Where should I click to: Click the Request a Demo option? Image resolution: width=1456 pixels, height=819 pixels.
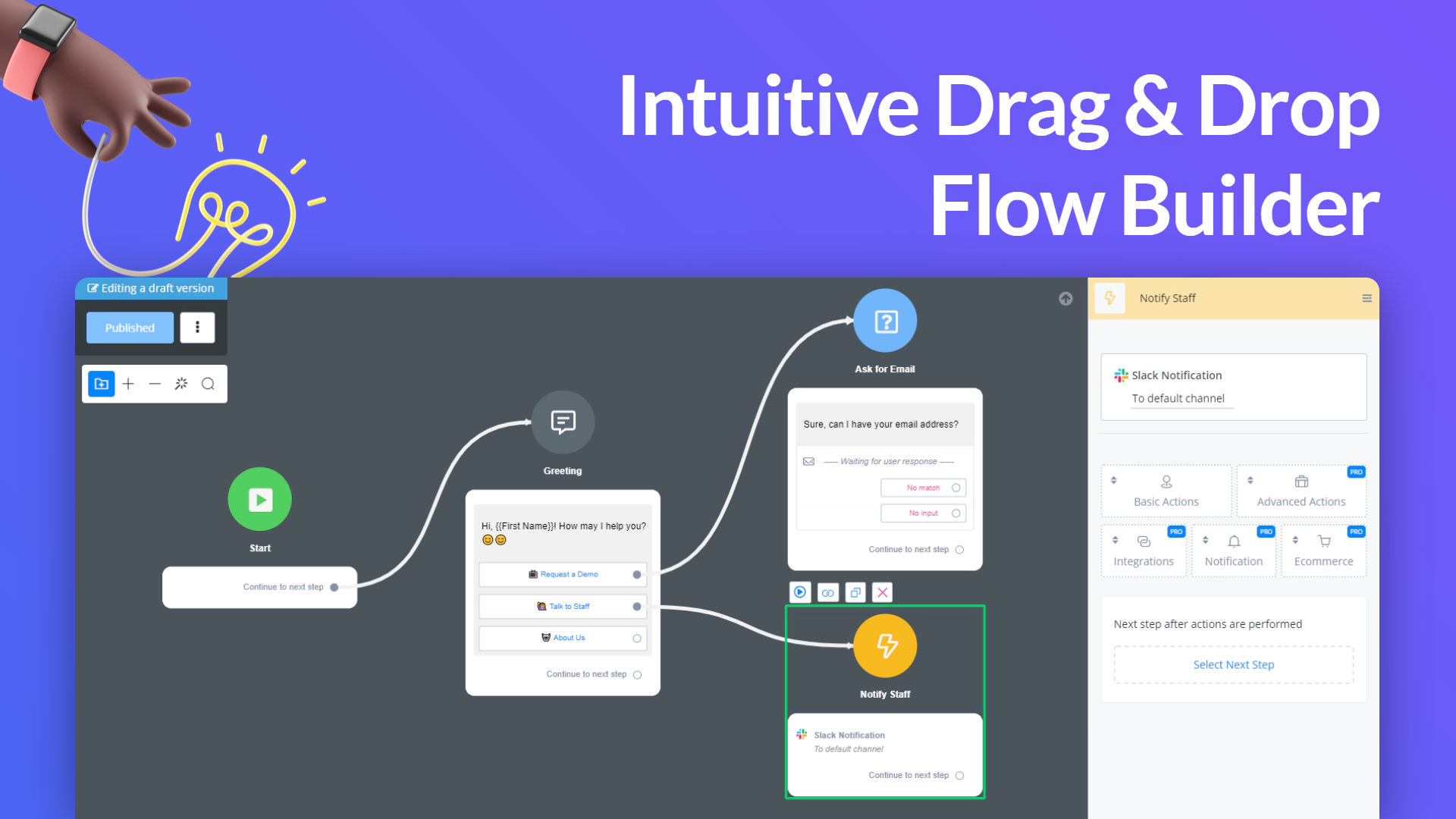click(563, 574)
